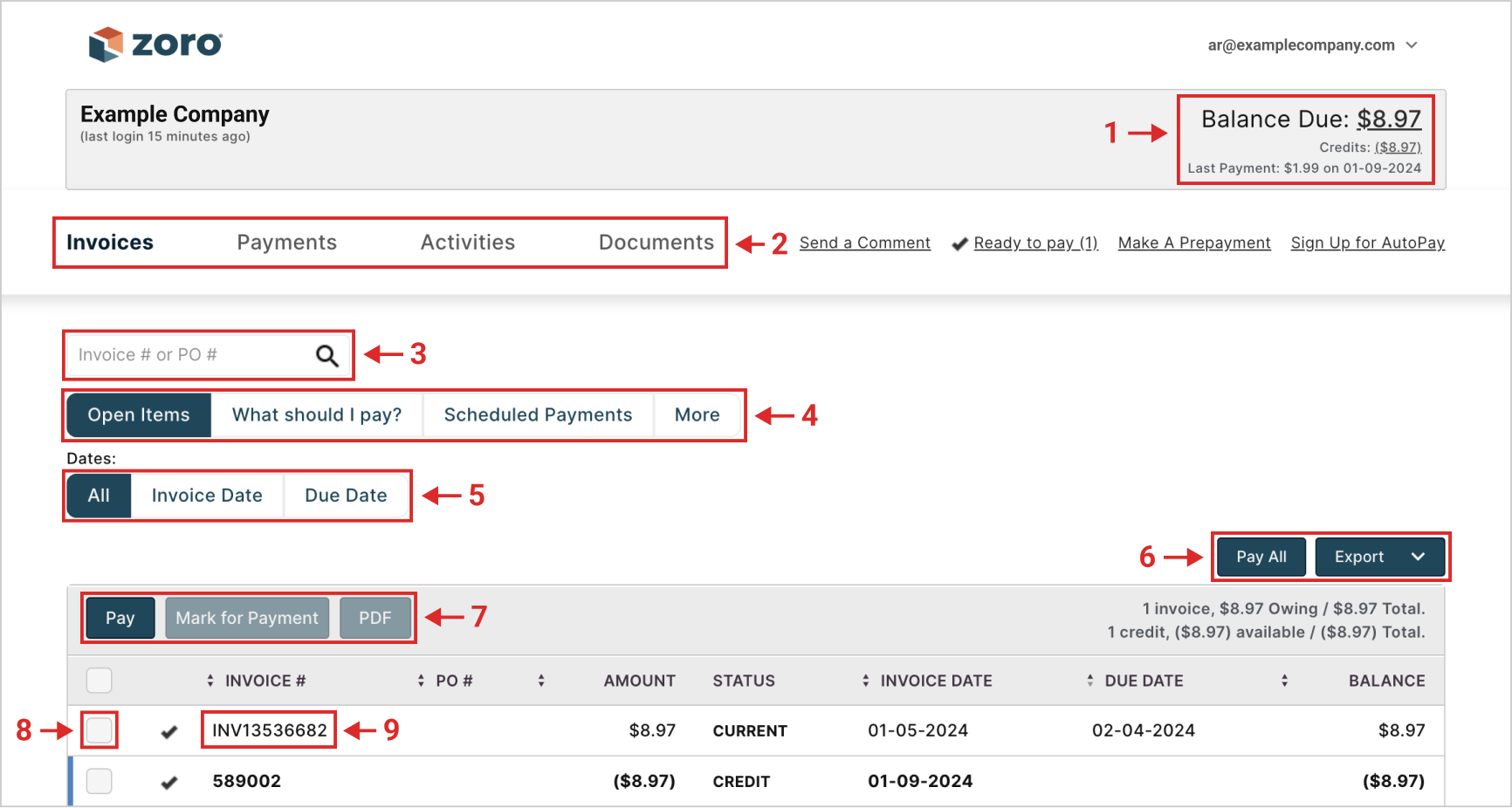Filter dates by Due Date
The height and width of the screenshot is (808, 1512).
coord(346,496)
